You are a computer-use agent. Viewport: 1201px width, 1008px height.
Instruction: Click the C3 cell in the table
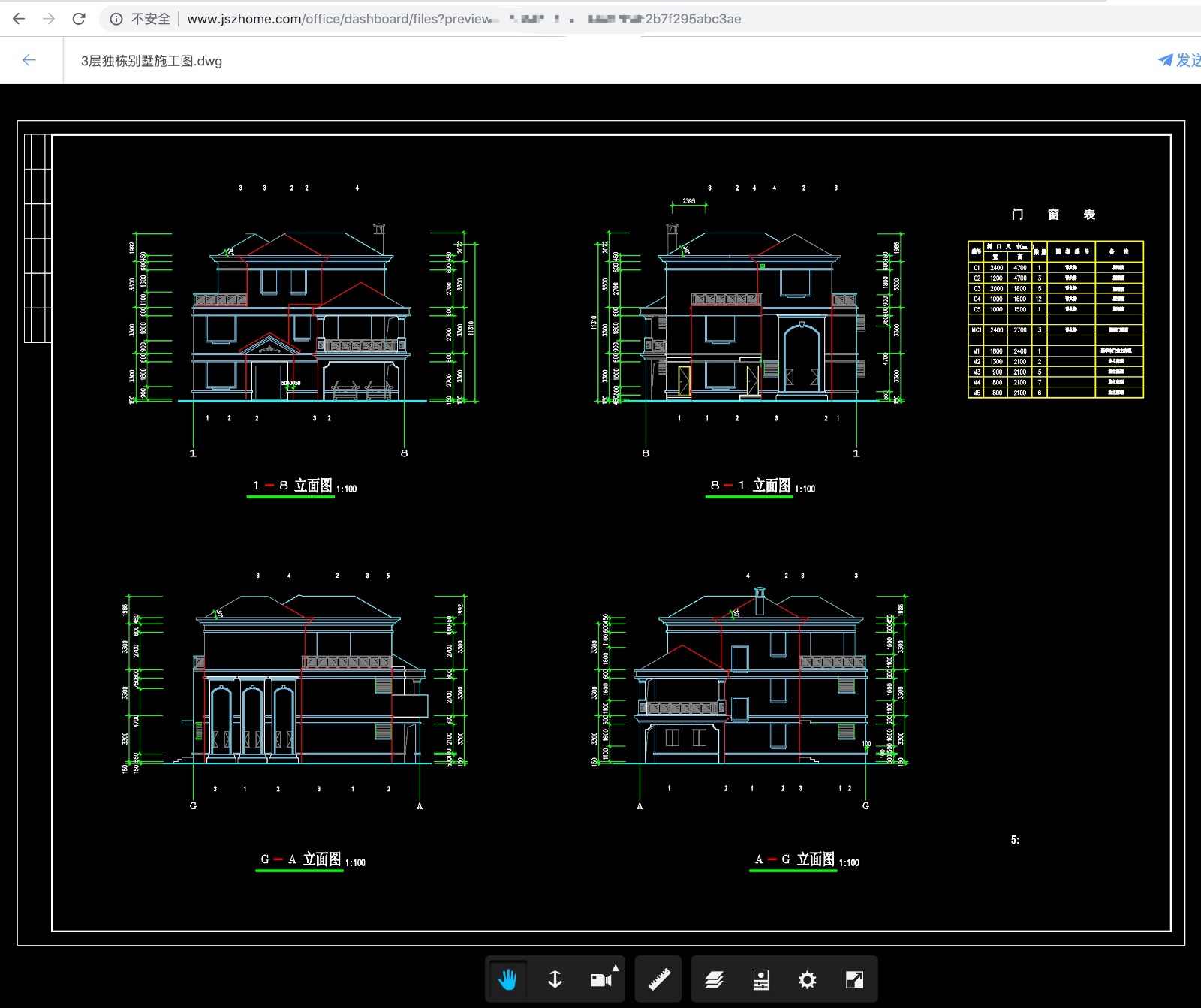point(977,289)
